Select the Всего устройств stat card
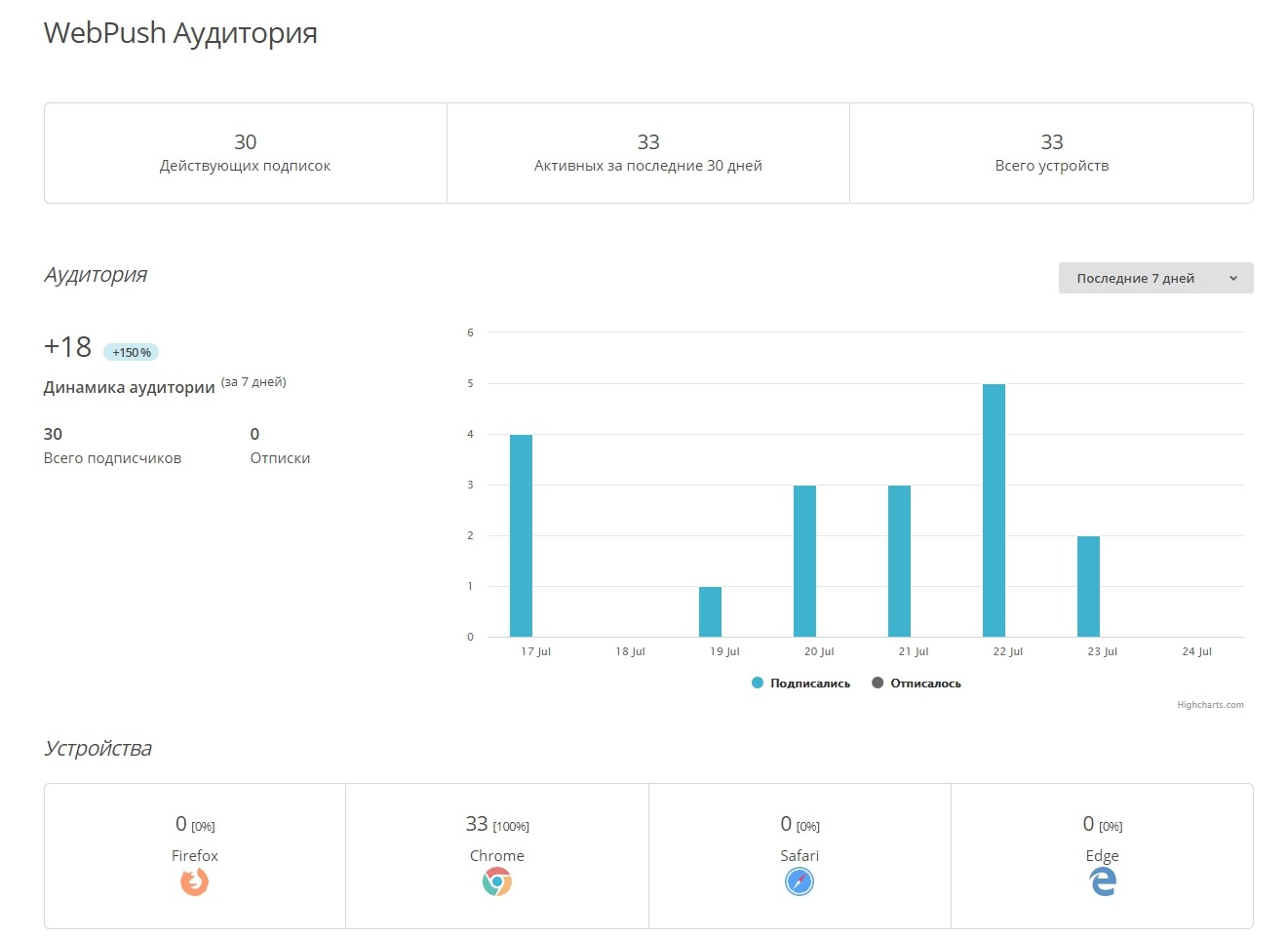1288x938 pixels. pyautogui.click(x=1051, y=153)
